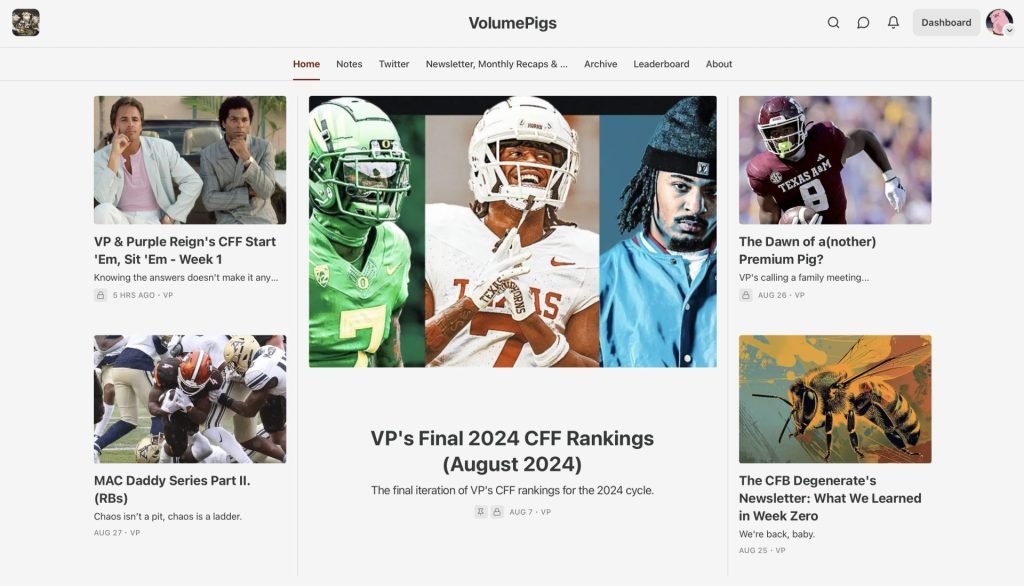Click the bee illustration thumbnail
Viewport: 1024px width, 586px height.
coord(835,399)
